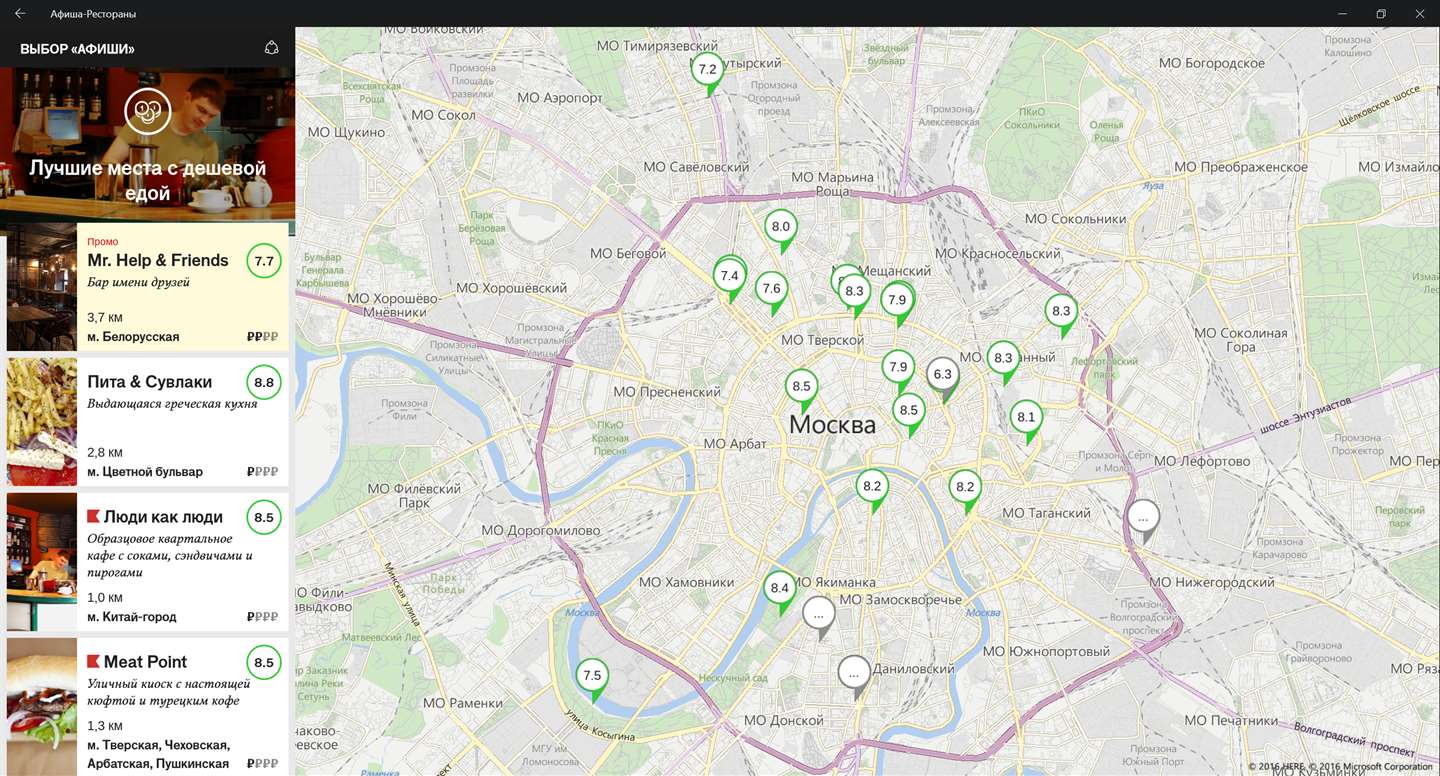Open the Mr. Help & Friends listing title

(158, 261)
